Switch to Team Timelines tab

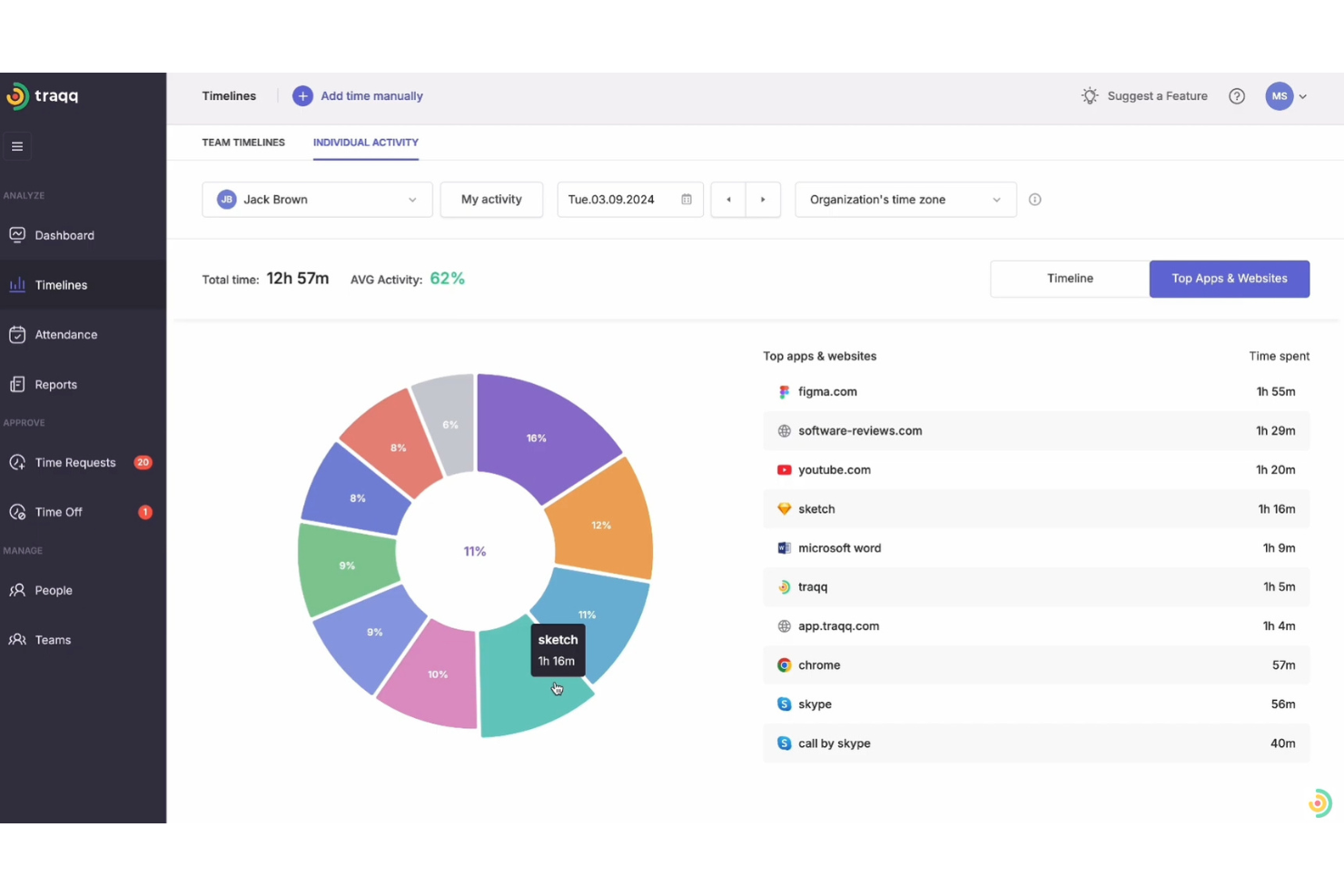pyautogui.click(x=243, y=143)
